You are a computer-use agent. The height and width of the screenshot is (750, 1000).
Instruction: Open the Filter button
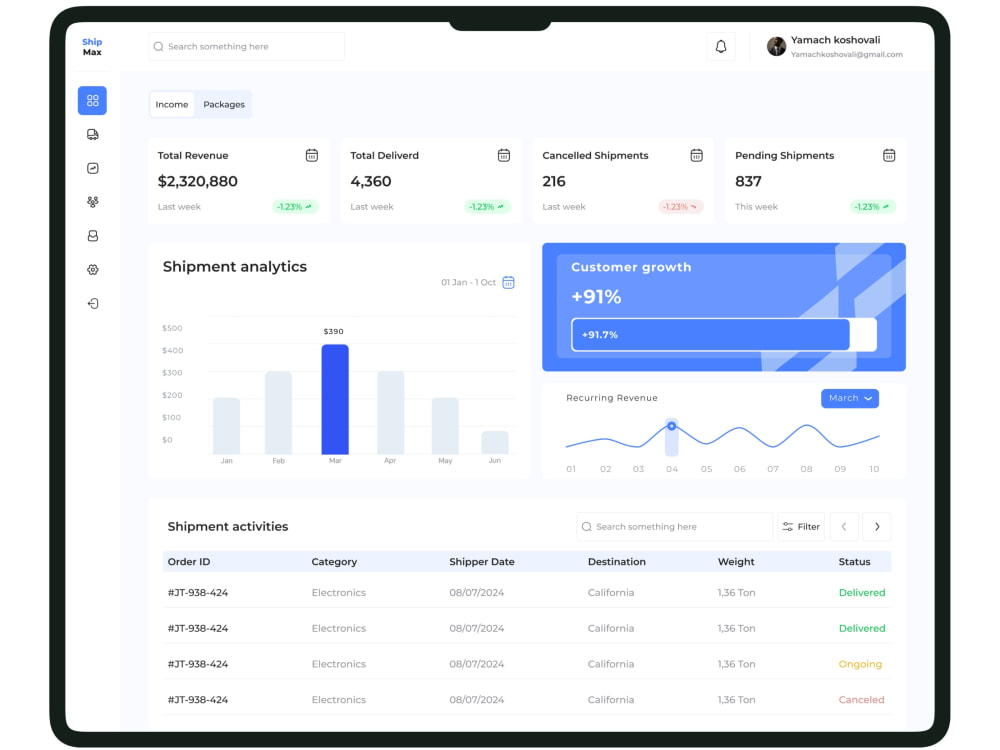801,527
